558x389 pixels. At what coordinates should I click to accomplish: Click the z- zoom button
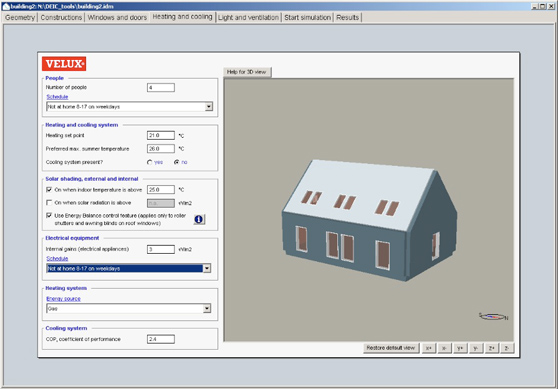click(x=507, y=348)
